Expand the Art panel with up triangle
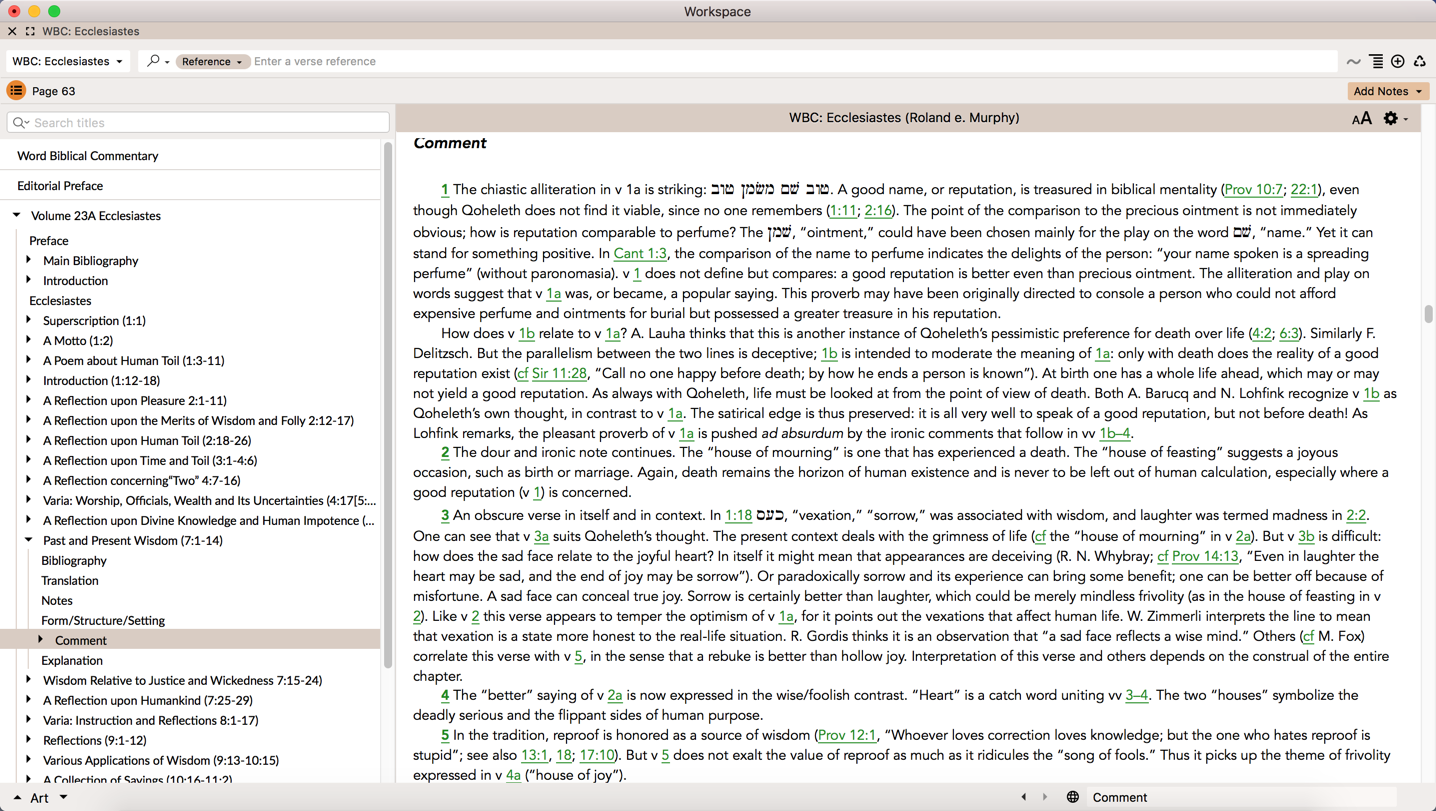 pos(17,797)
